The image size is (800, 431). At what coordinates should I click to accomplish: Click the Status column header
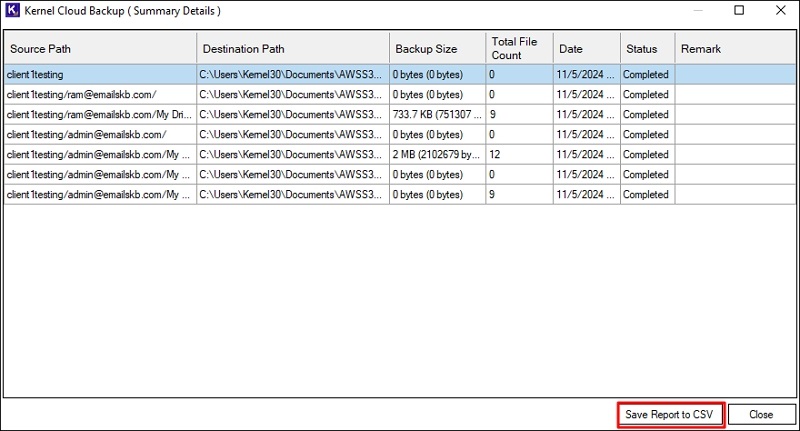coord(647,48)
